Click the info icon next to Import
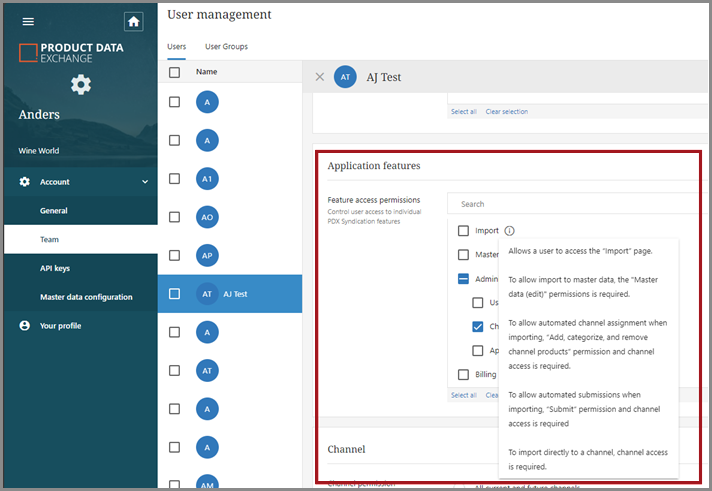The width and height of the screenshot is (712, 491). click(509, 230)
